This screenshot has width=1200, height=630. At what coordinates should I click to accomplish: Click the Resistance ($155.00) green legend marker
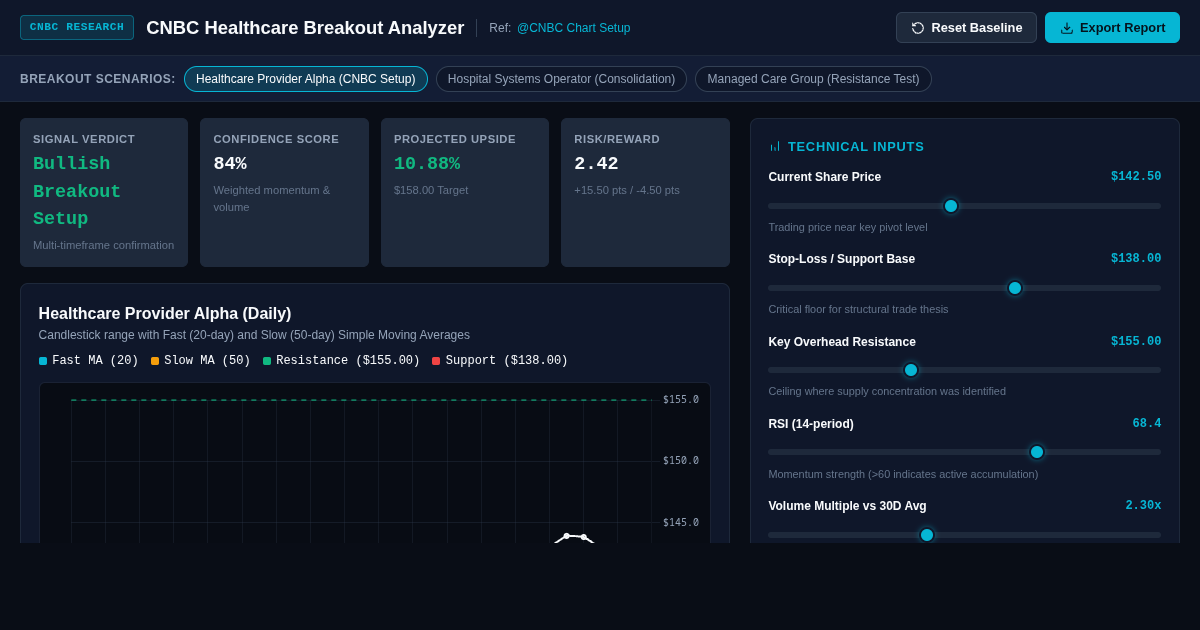(x=267, y=361)
